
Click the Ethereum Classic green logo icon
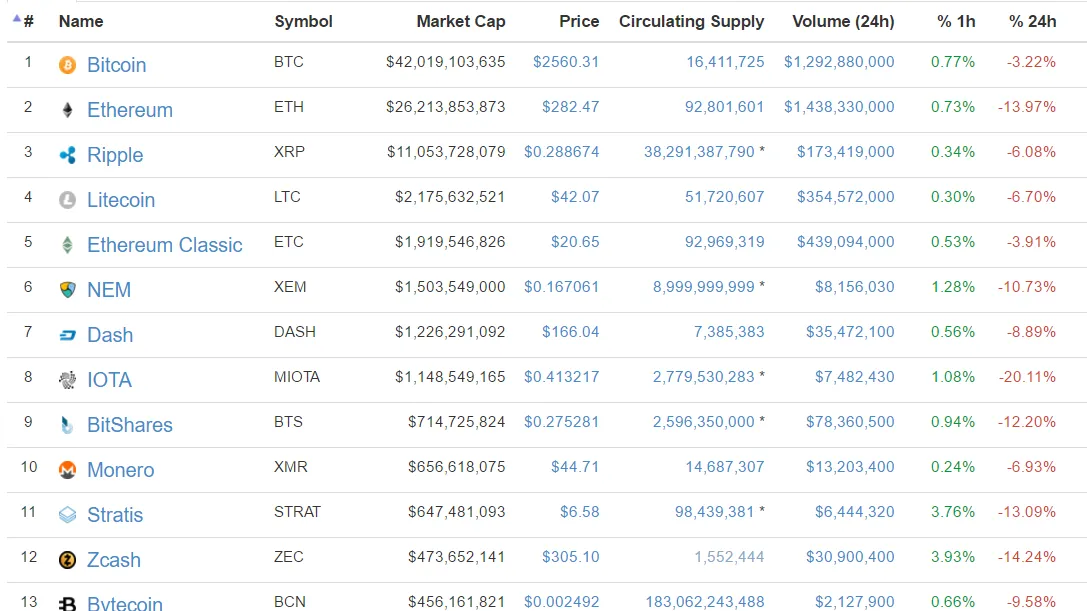coord(67,245)
